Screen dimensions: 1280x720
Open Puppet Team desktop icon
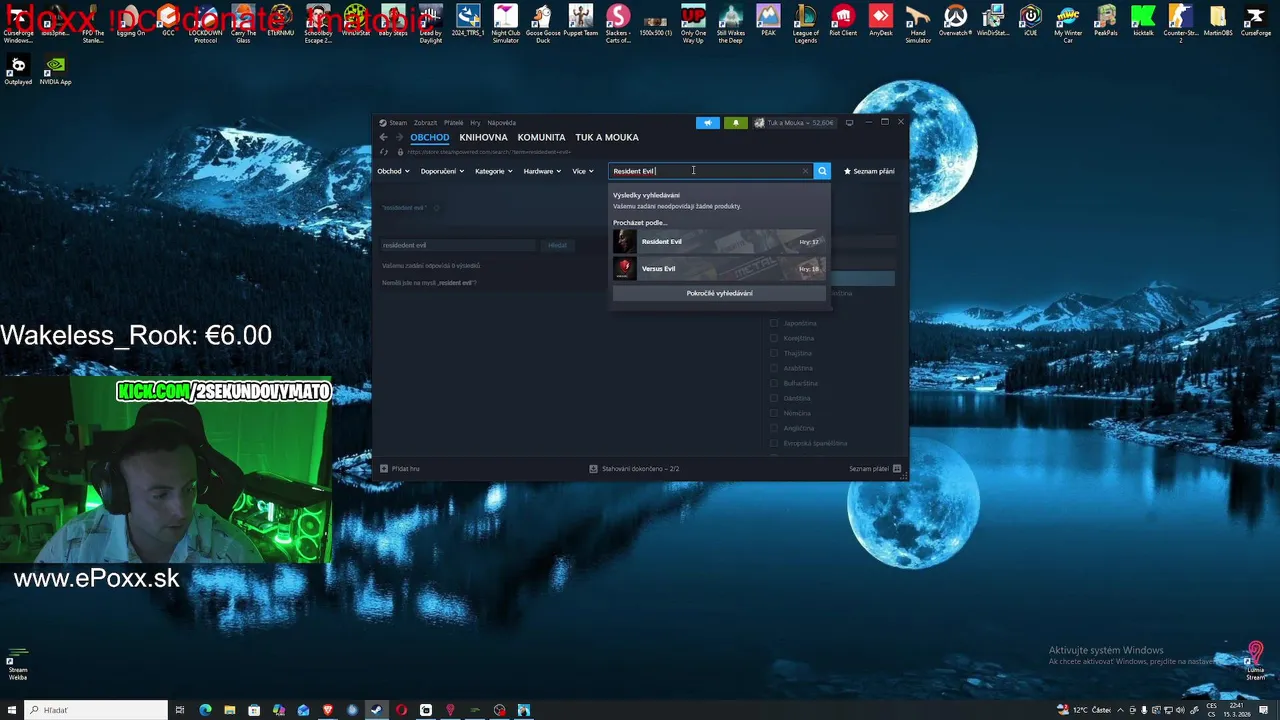(x=581, y=21)
